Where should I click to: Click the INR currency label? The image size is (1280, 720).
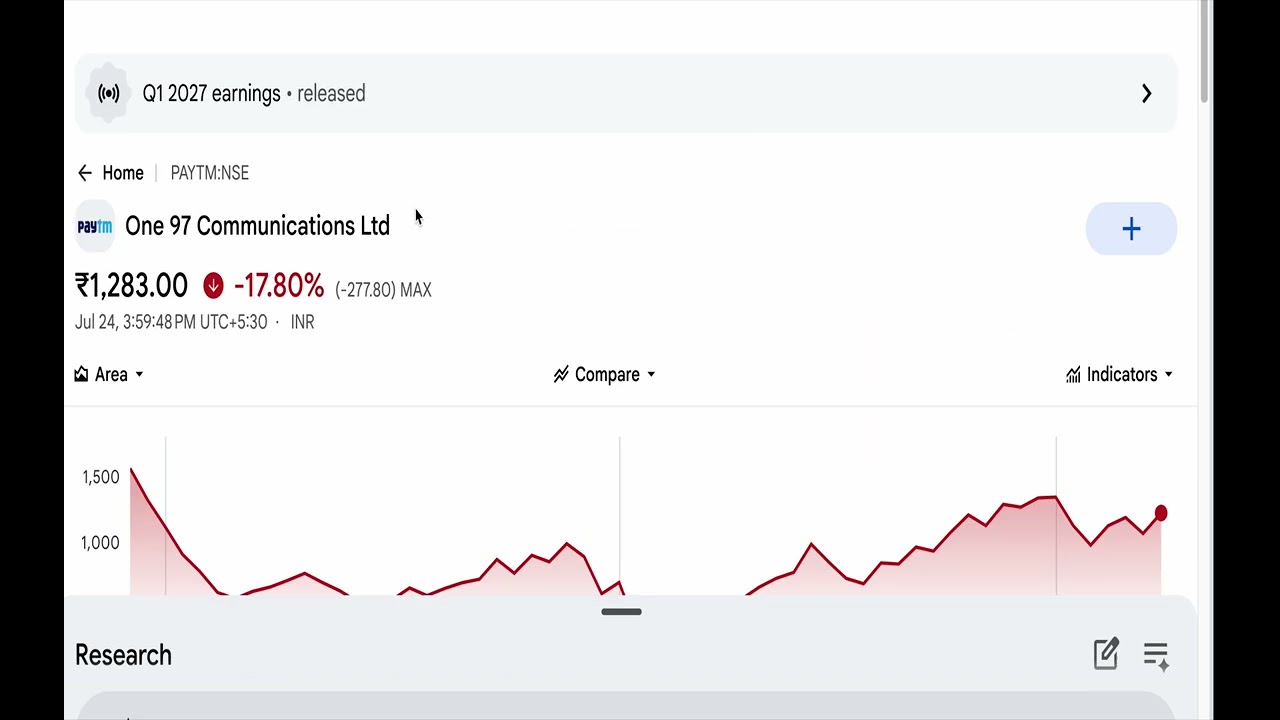pos(302,322)
